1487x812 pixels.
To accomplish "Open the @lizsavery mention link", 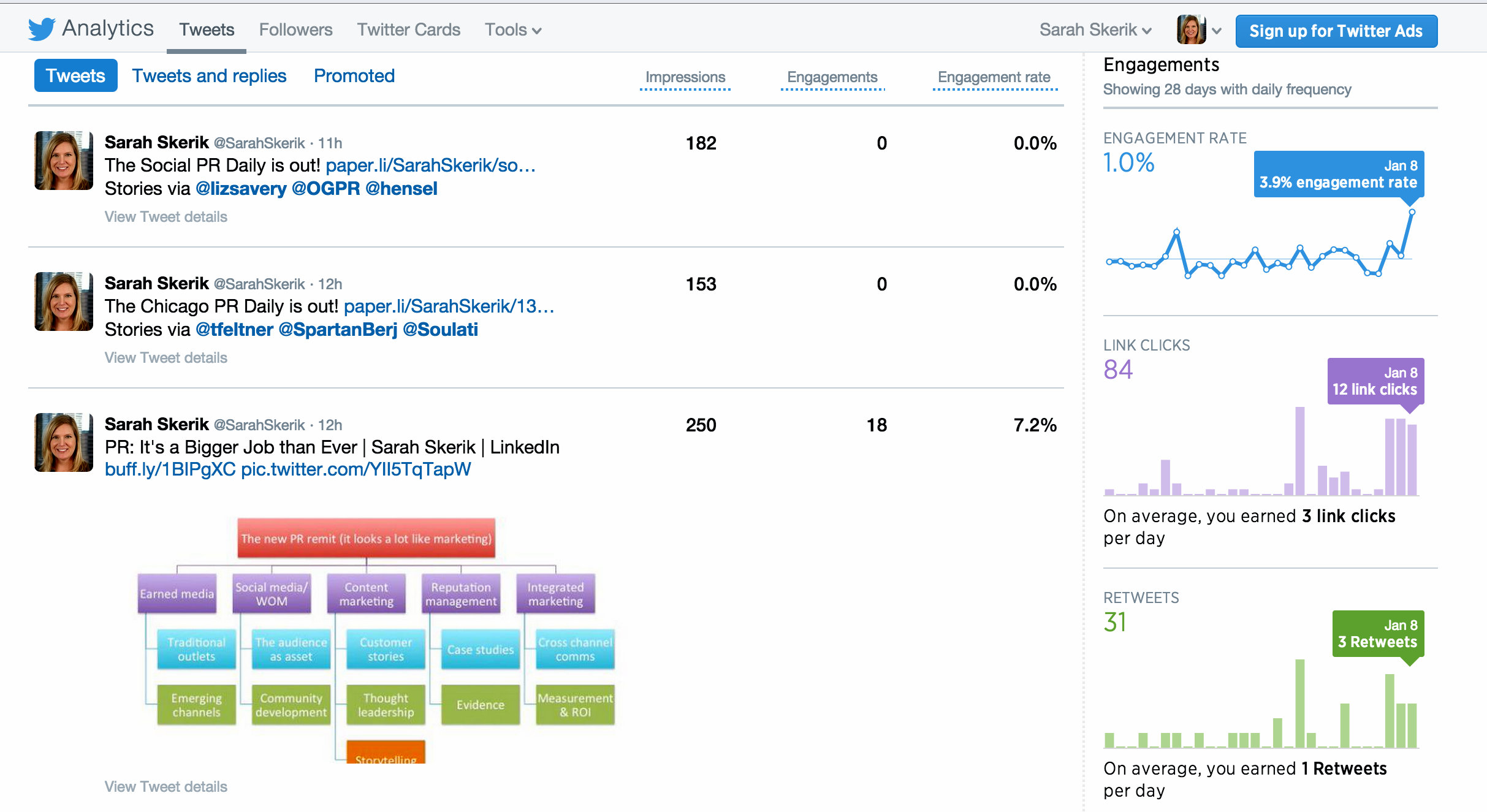I will [240, 189].
